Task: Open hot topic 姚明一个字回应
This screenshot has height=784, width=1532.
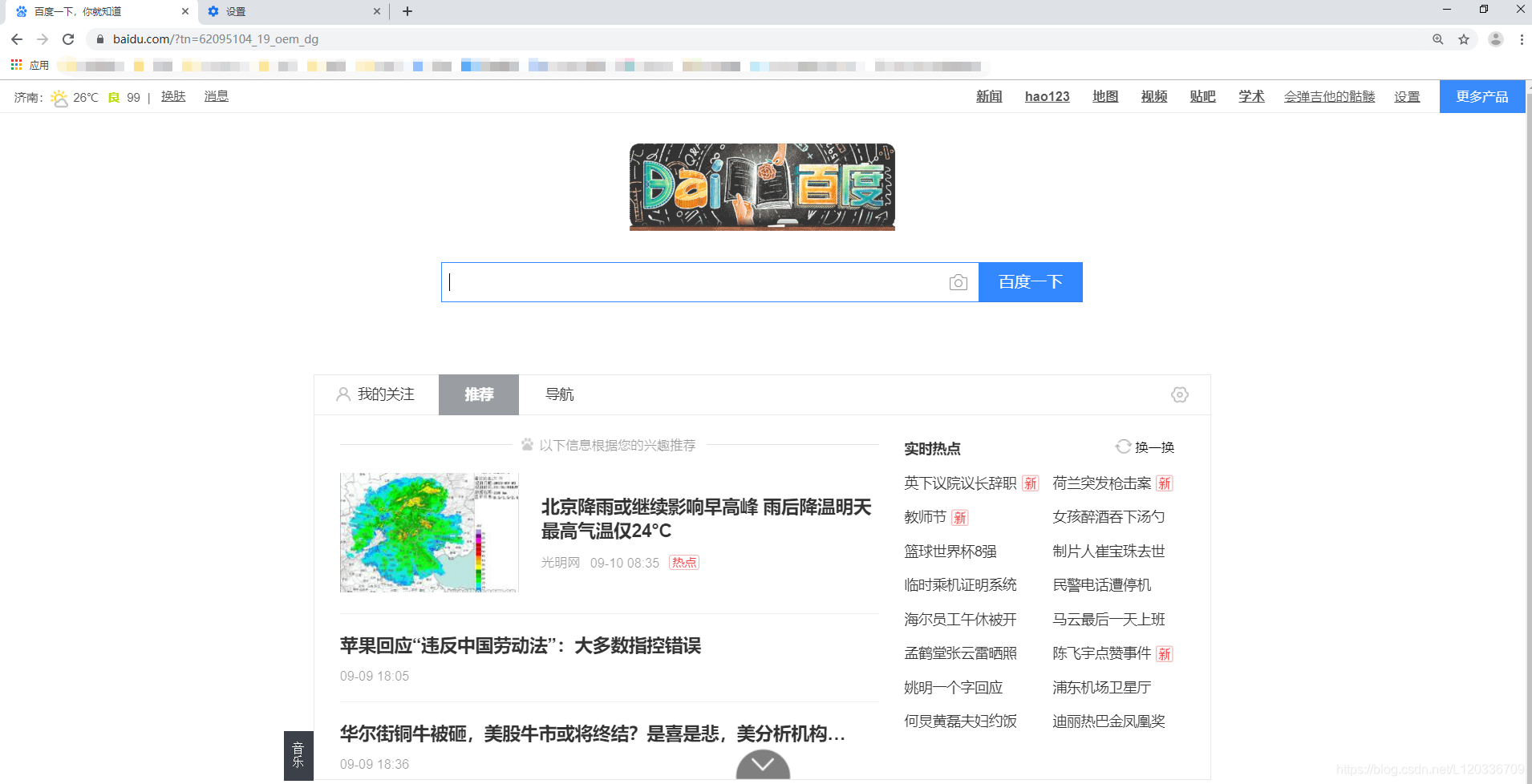Action: click(954, 688)
